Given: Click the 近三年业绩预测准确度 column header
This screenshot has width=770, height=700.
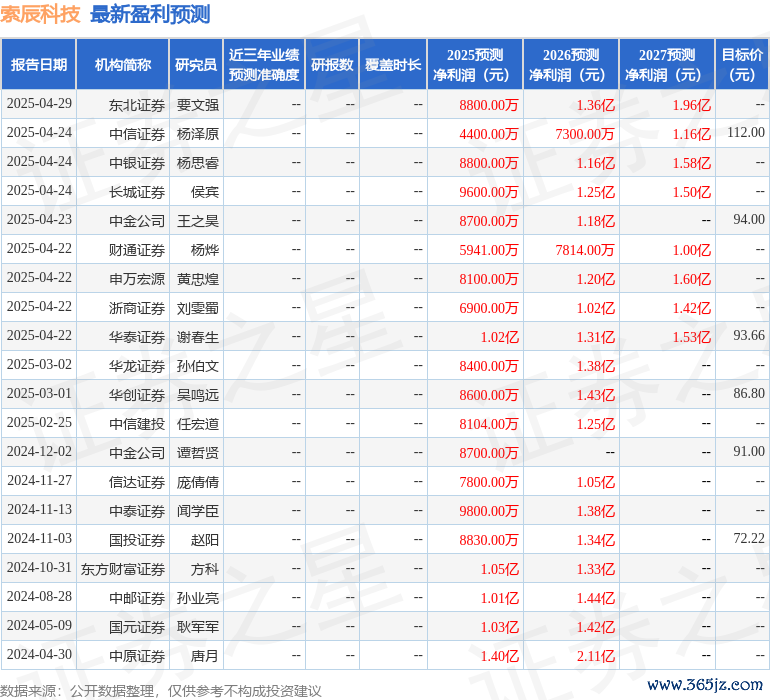Looking at the screenshot, I should tap(264, 64).
